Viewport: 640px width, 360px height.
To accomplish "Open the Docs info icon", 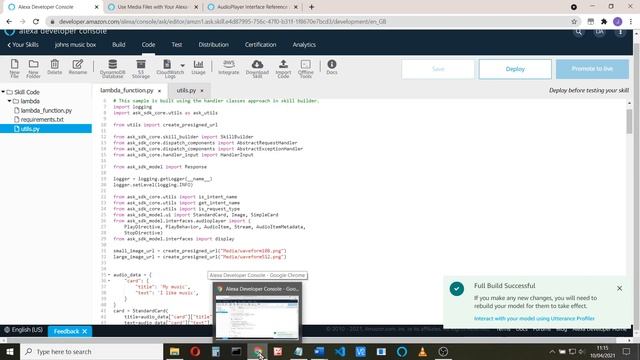I will coord(332,67).
